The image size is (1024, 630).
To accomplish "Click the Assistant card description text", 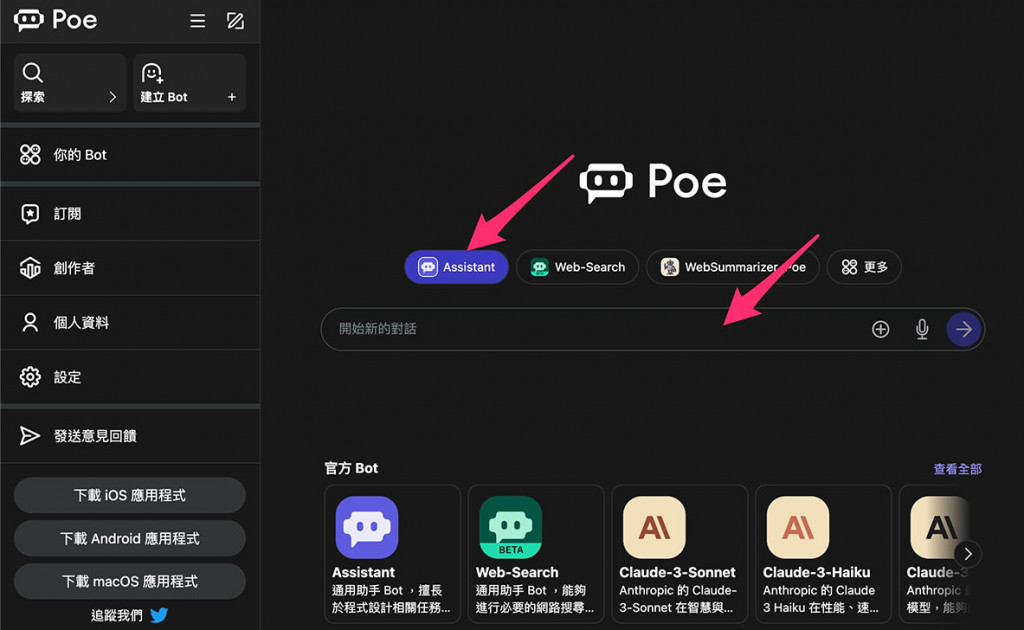I will pyautogui.click(x=391, y=599).
